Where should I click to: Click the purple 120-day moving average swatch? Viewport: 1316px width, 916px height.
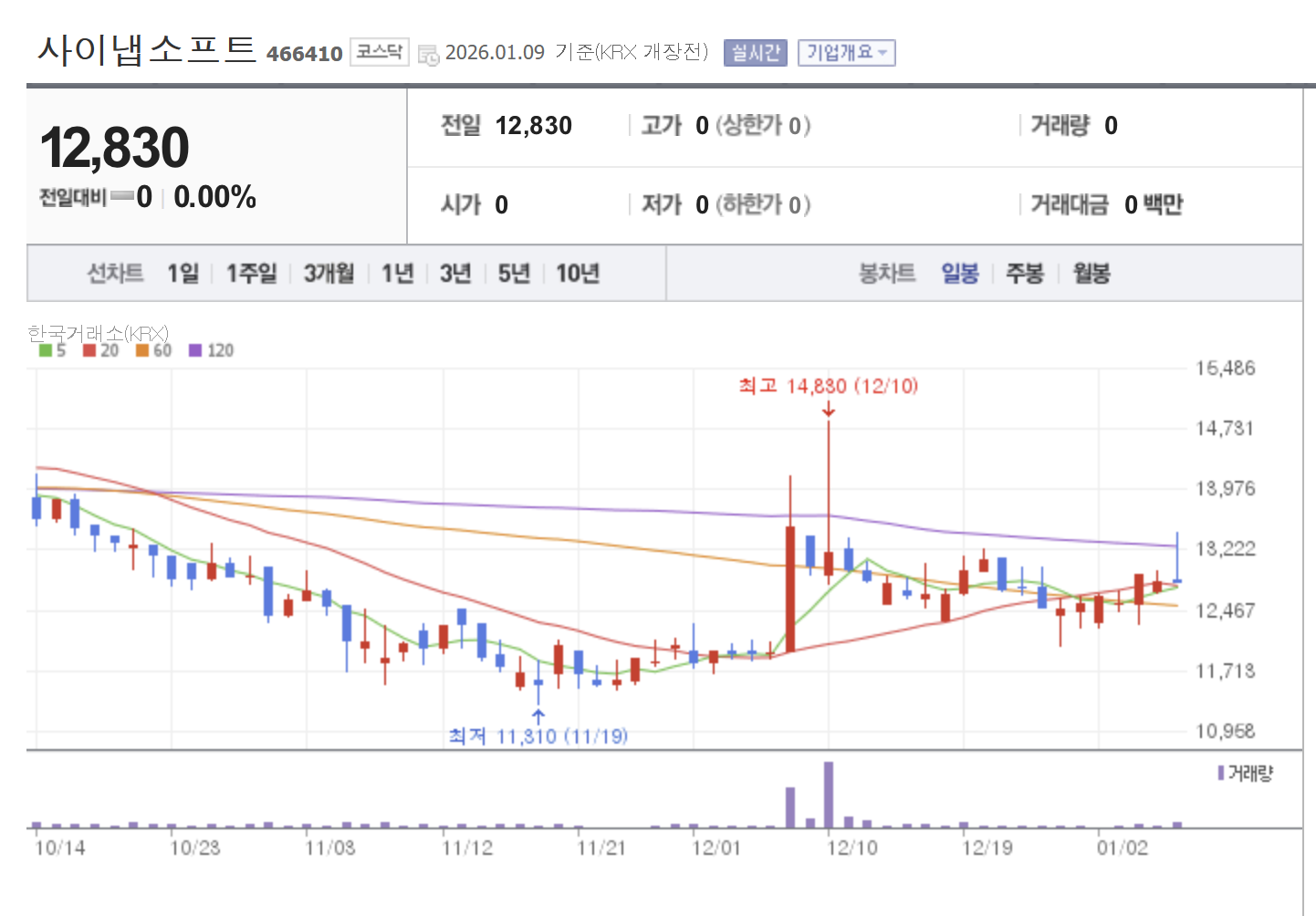(195, 350)
